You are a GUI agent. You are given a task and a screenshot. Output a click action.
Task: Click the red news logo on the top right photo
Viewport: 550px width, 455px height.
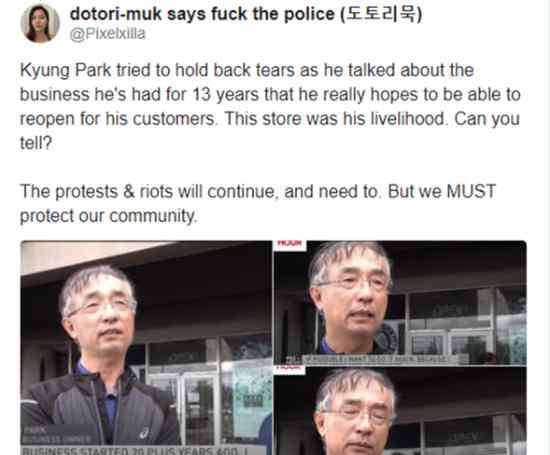[290, 244]
